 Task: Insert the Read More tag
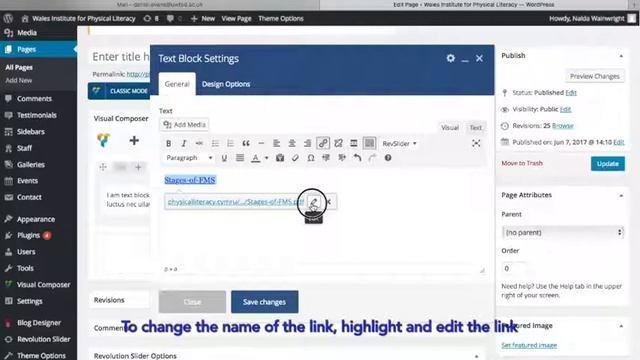[354, 144]
